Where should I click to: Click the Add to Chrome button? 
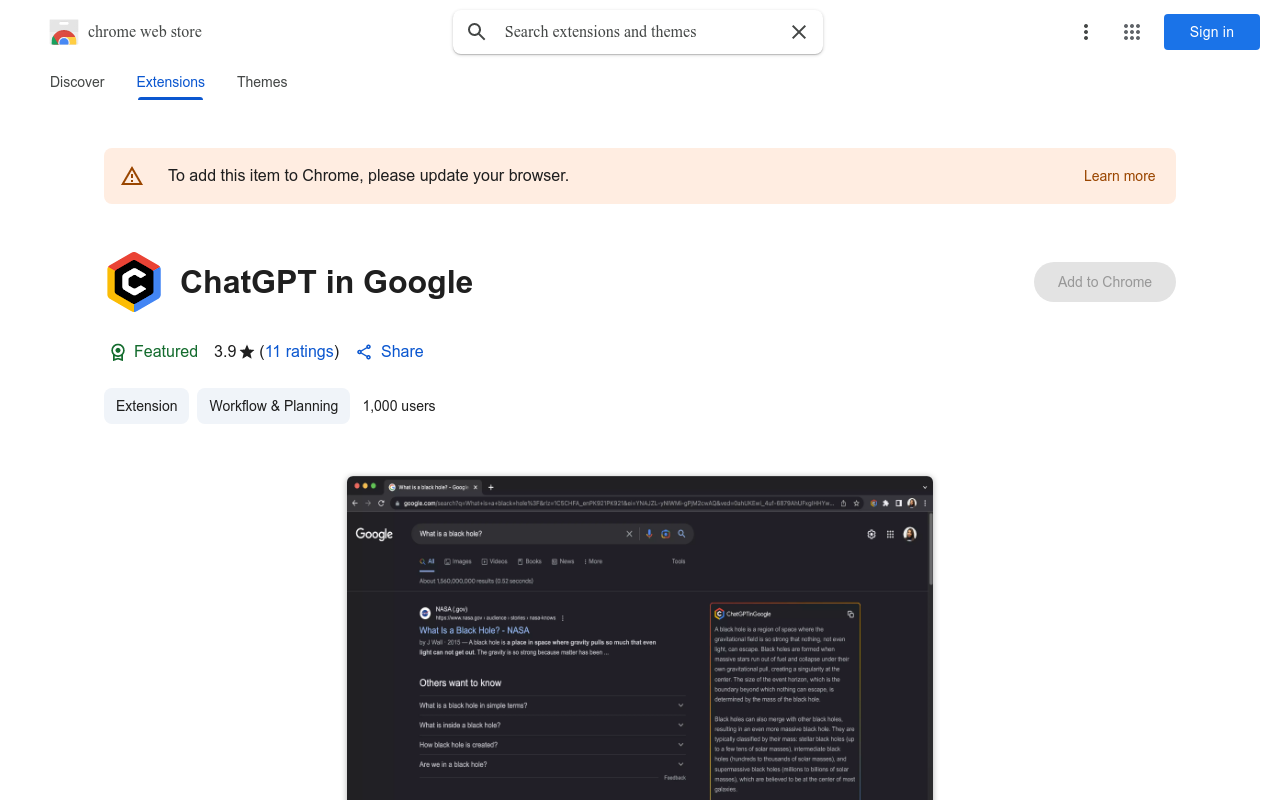click(x=1104, y=282)
